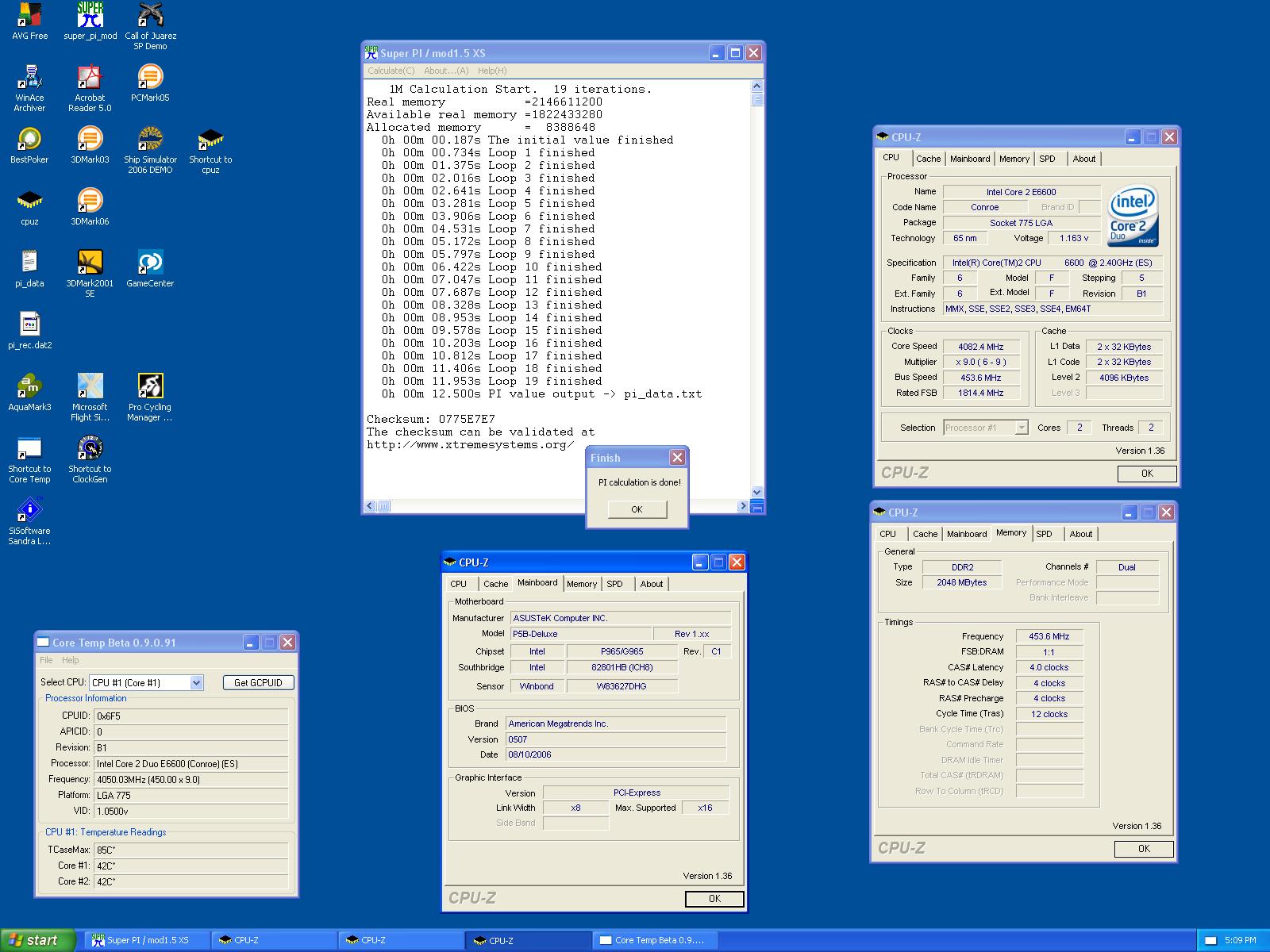Viewport: 1270px width, 952px height.
Task: Click Frequency field 4050.03MHz in Core Temp
Action: (x=190, y=779)
